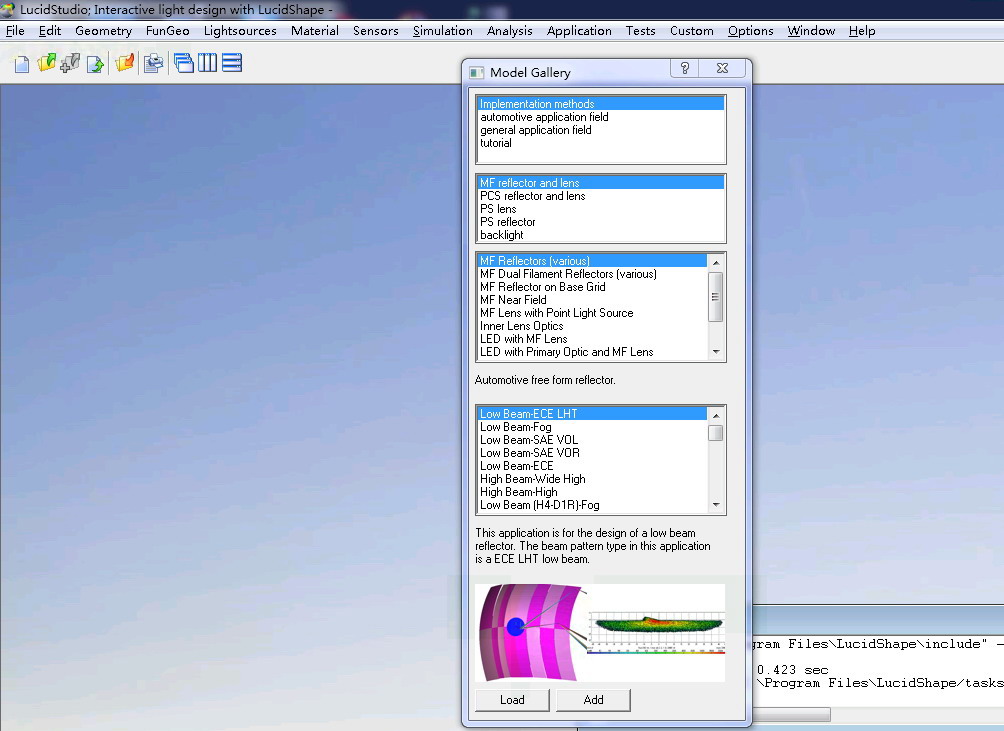This screenshot has width=1004, height=731.
Task: Open the Help menu
Action: click(862, 31)
